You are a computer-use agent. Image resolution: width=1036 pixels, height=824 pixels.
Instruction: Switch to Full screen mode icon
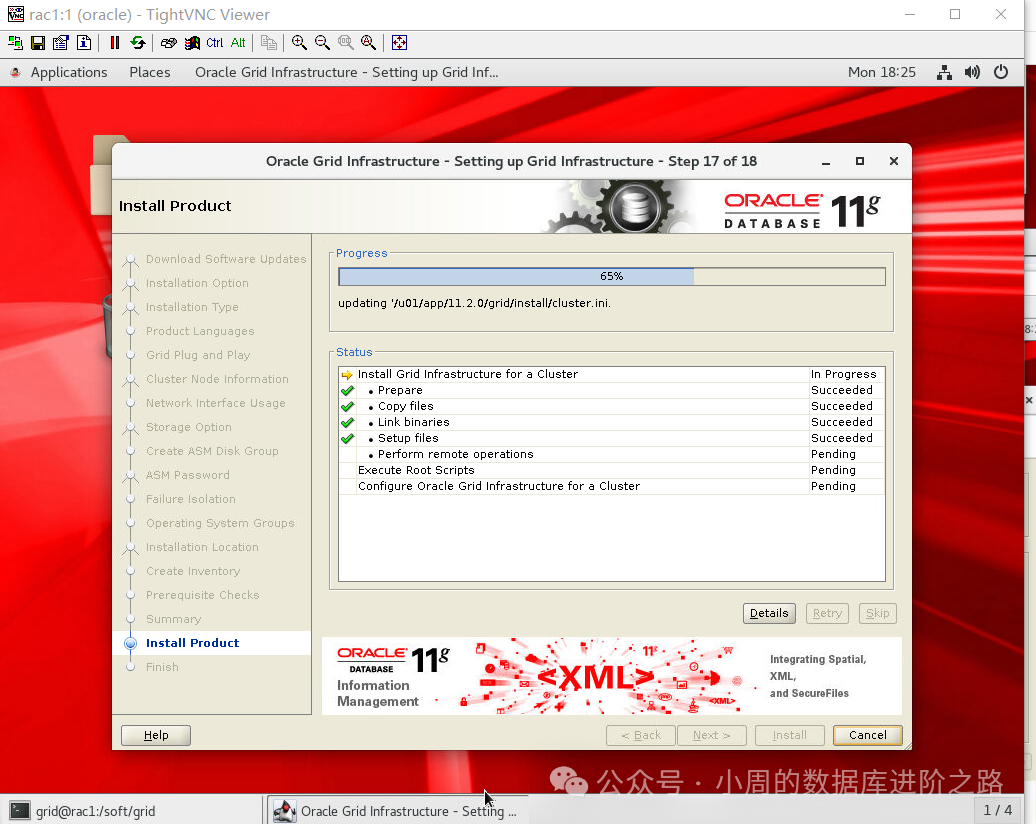tap(399, 43)
